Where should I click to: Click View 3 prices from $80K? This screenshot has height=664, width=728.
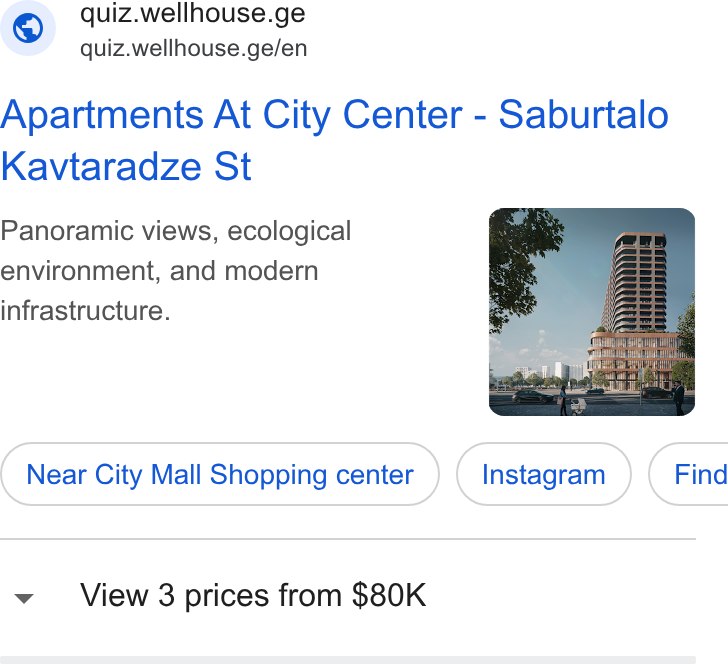pyautogui.click(x=253, y=595)
